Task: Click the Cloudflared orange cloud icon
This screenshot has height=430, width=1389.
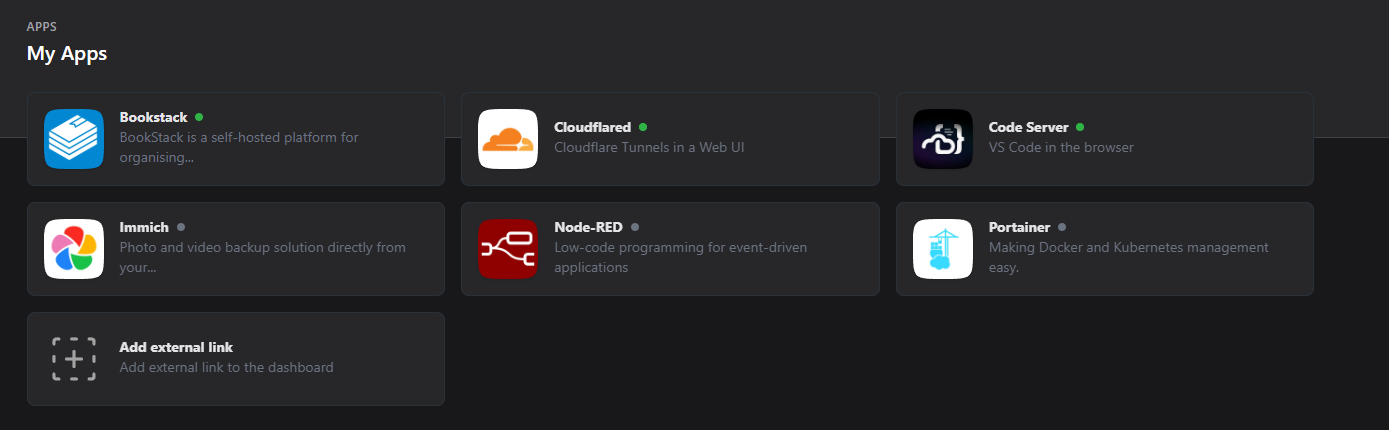Action: [508, 139]
